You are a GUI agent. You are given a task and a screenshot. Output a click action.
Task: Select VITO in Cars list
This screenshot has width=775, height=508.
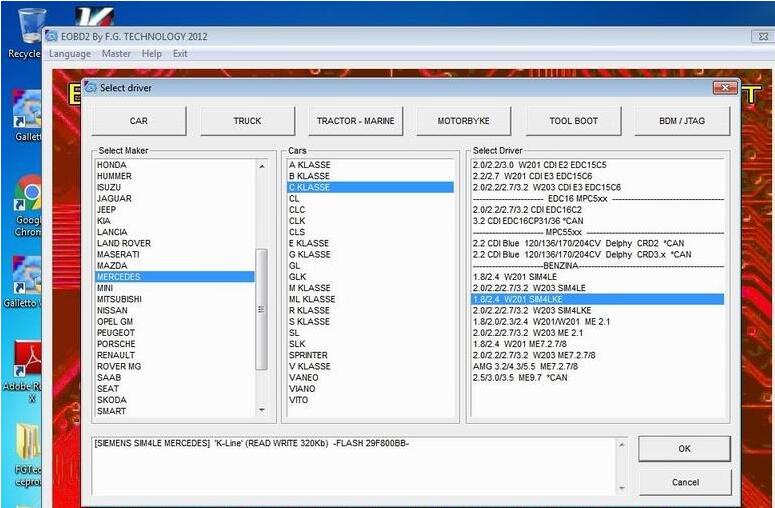pyautogui.click(x=370, y=400)
